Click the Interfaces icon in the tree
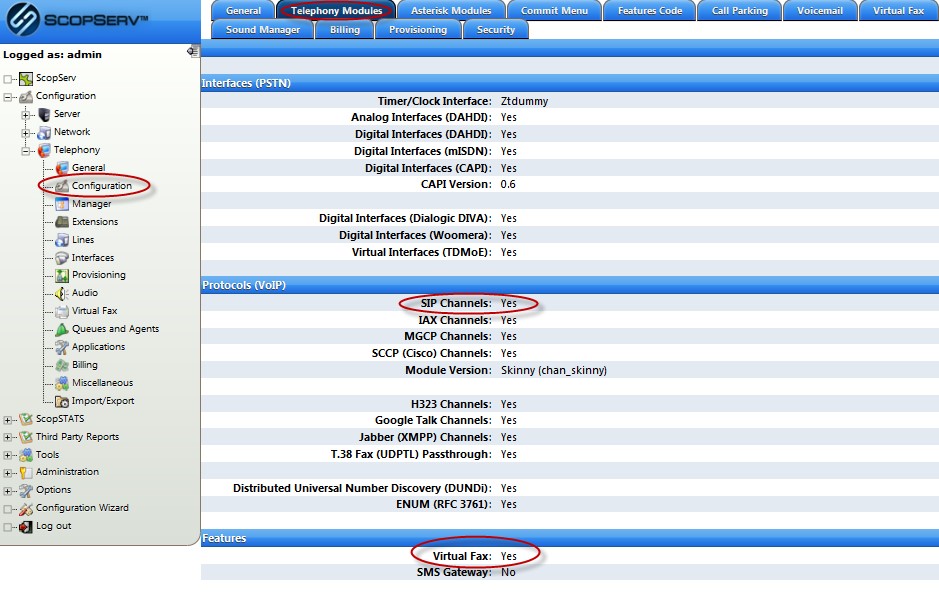The image size is (939, 594). tap(62, 258)
